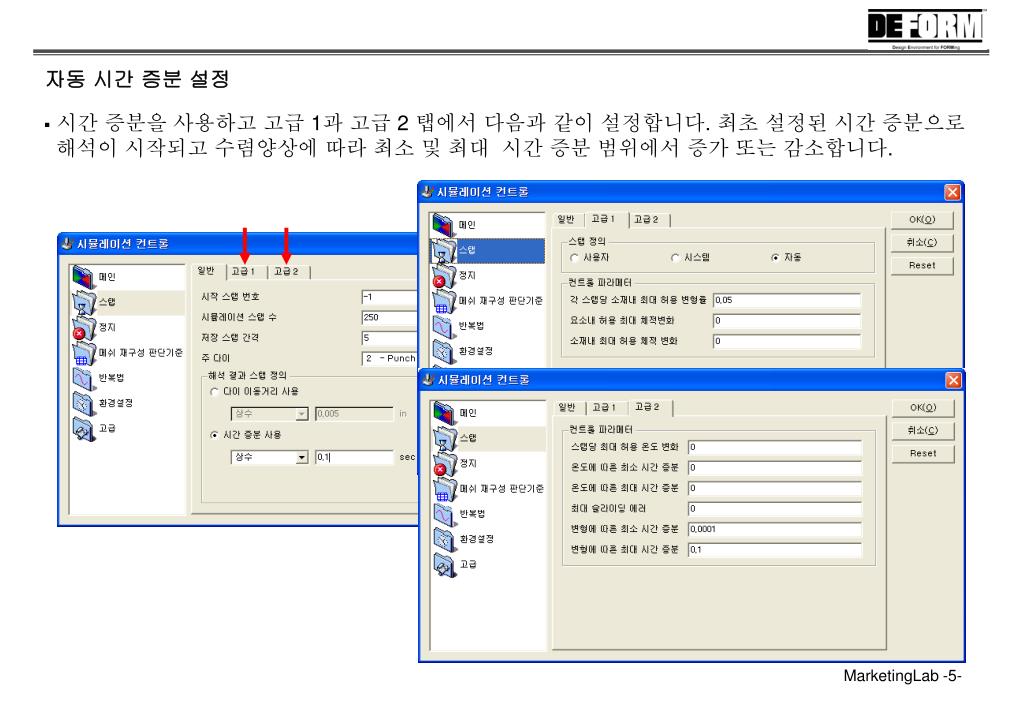This screenshot has height=708, width=1023.
Task: Open disabled 상수 dropdown under 다이 이동거리
Action: 269,414
